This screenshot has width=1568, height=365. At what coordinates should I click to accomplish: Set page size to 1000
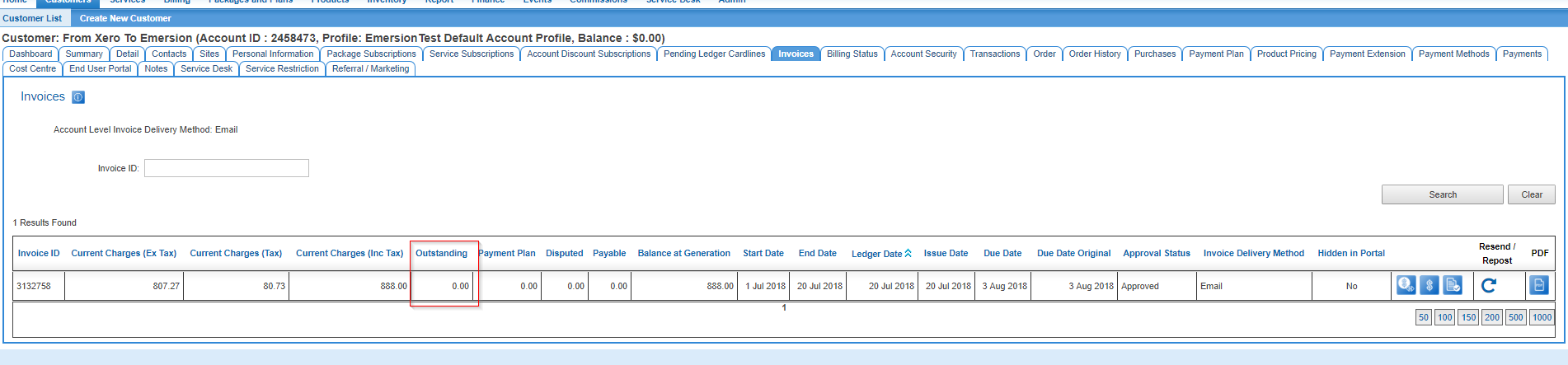tap(1542, 317)
